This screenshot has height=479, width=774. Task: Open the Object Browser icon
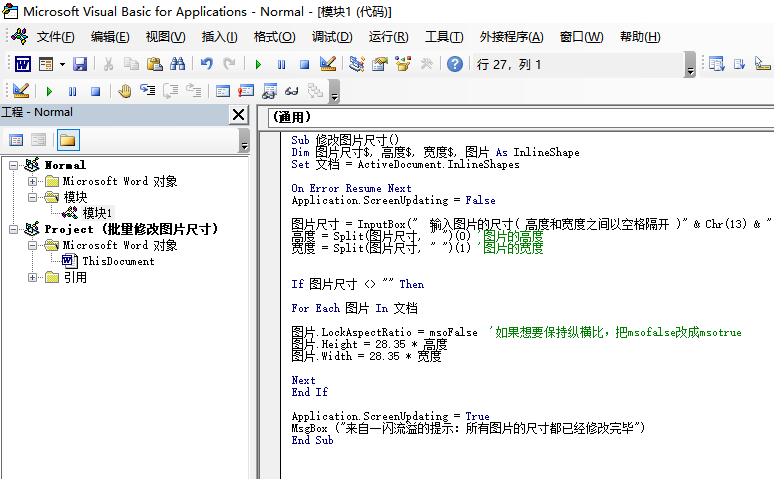(x=403, y=64)
